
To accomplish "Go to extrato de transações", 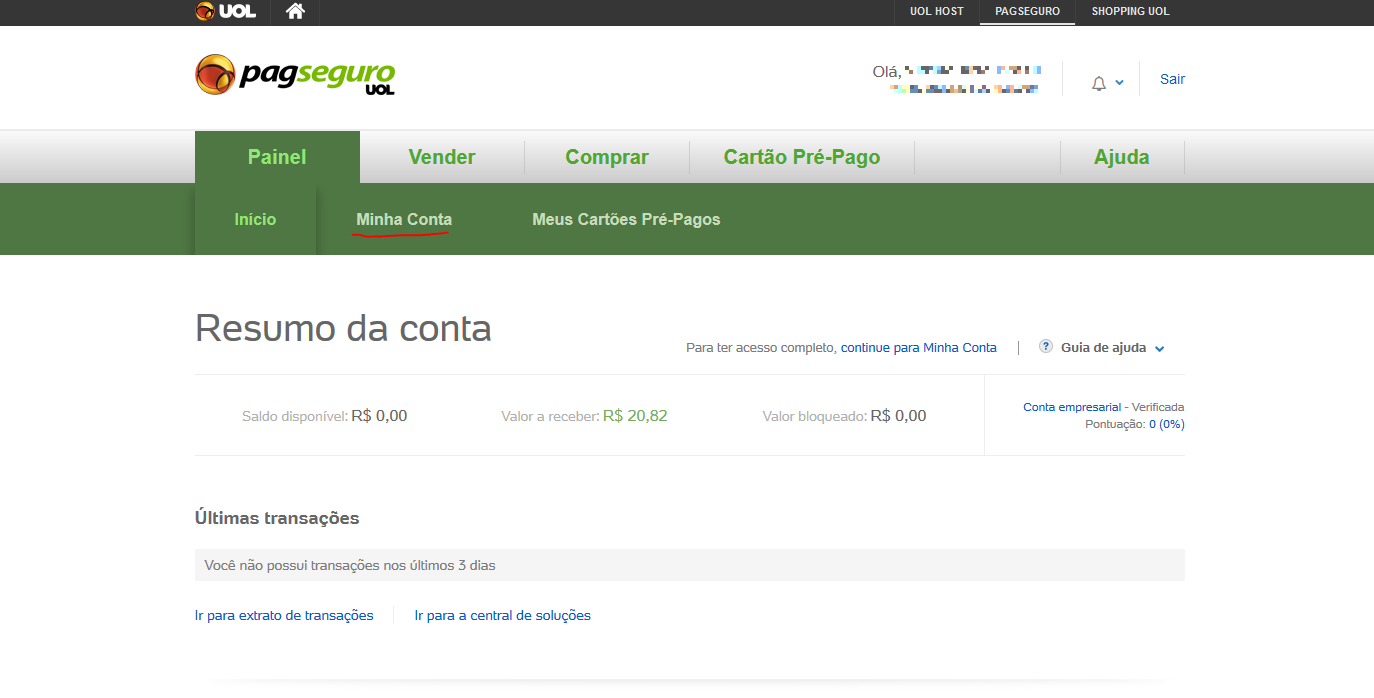I will pos(284,615).
